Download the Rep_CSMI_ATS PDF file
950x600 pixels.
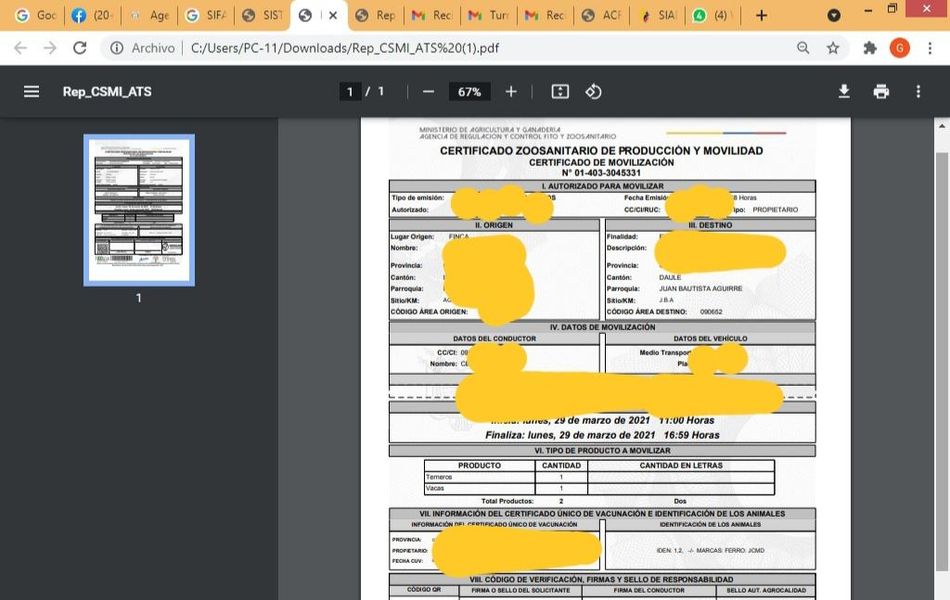(844, 91)
